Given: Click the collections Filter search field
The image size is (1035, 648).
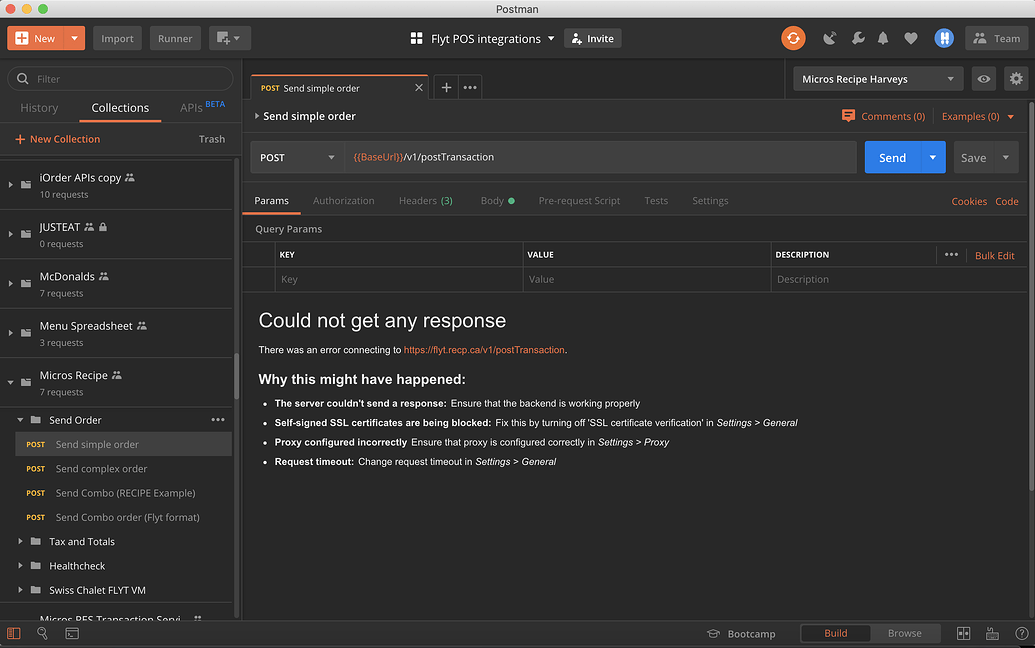Looking at the screenshot, I should (120, 78).
